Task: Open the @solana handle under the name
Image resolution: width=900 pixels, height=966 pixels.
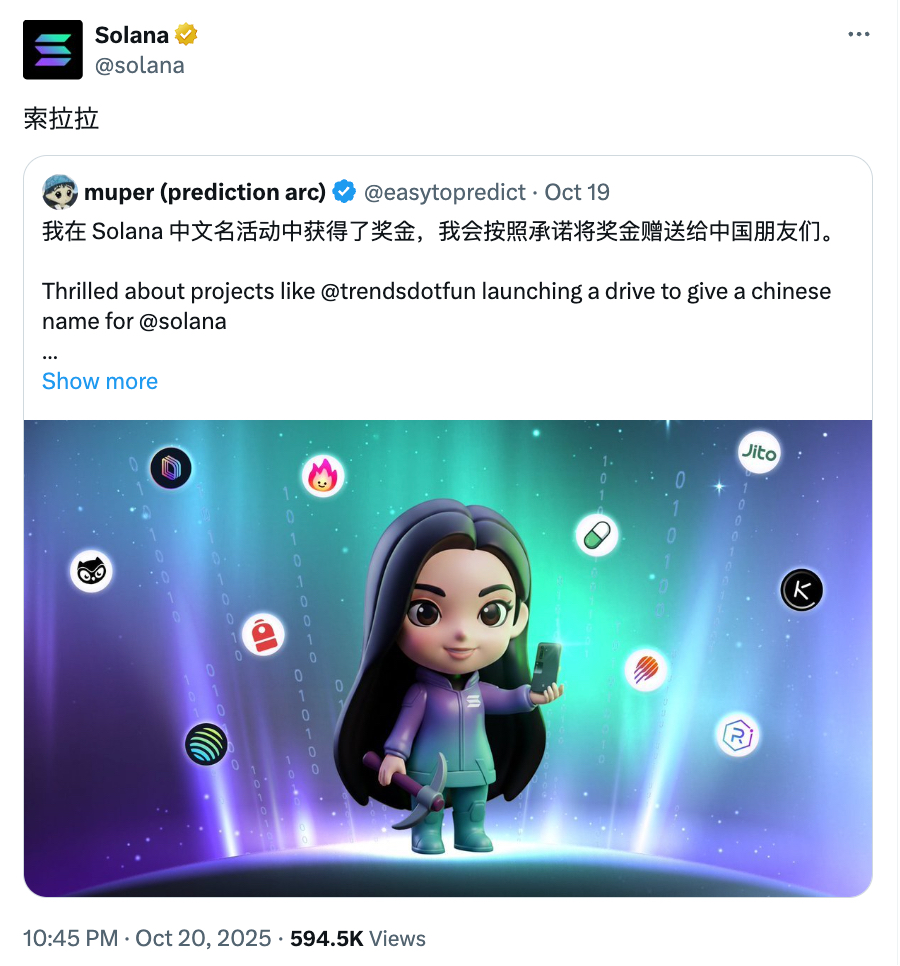Action: click(x=140, y=66)
